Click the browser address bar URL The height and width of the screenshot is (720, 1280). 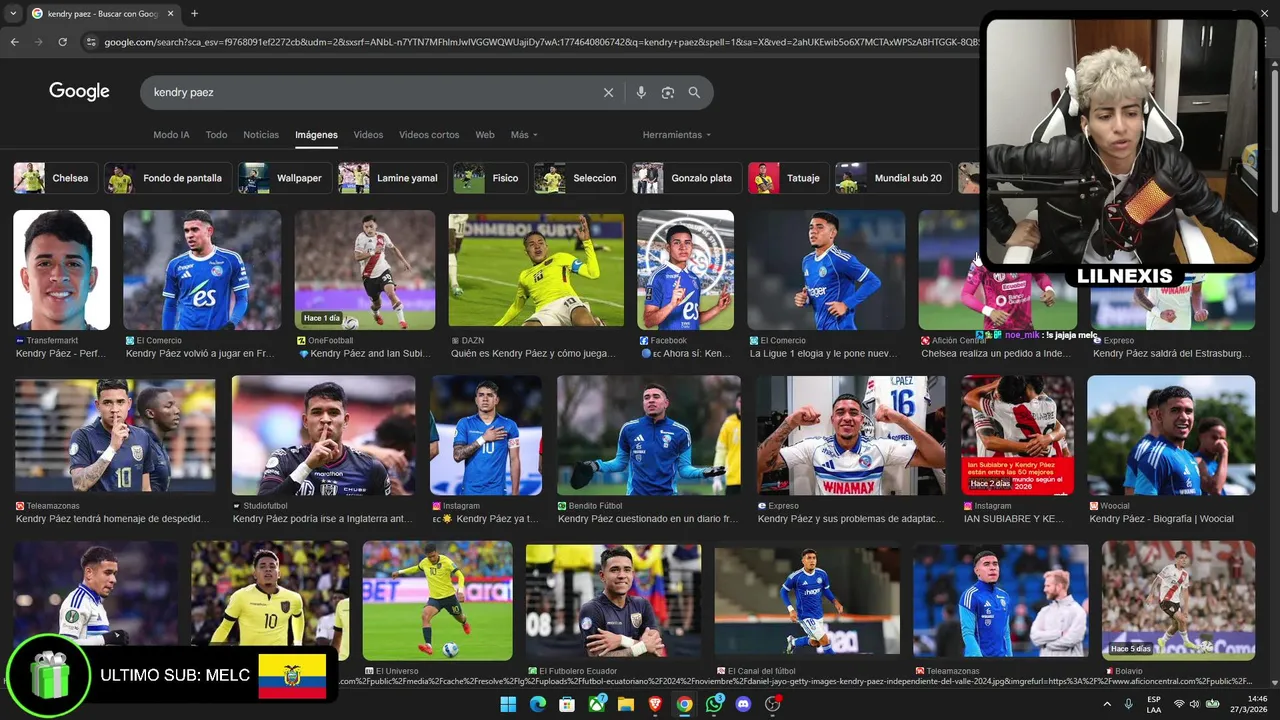point(540,42)
